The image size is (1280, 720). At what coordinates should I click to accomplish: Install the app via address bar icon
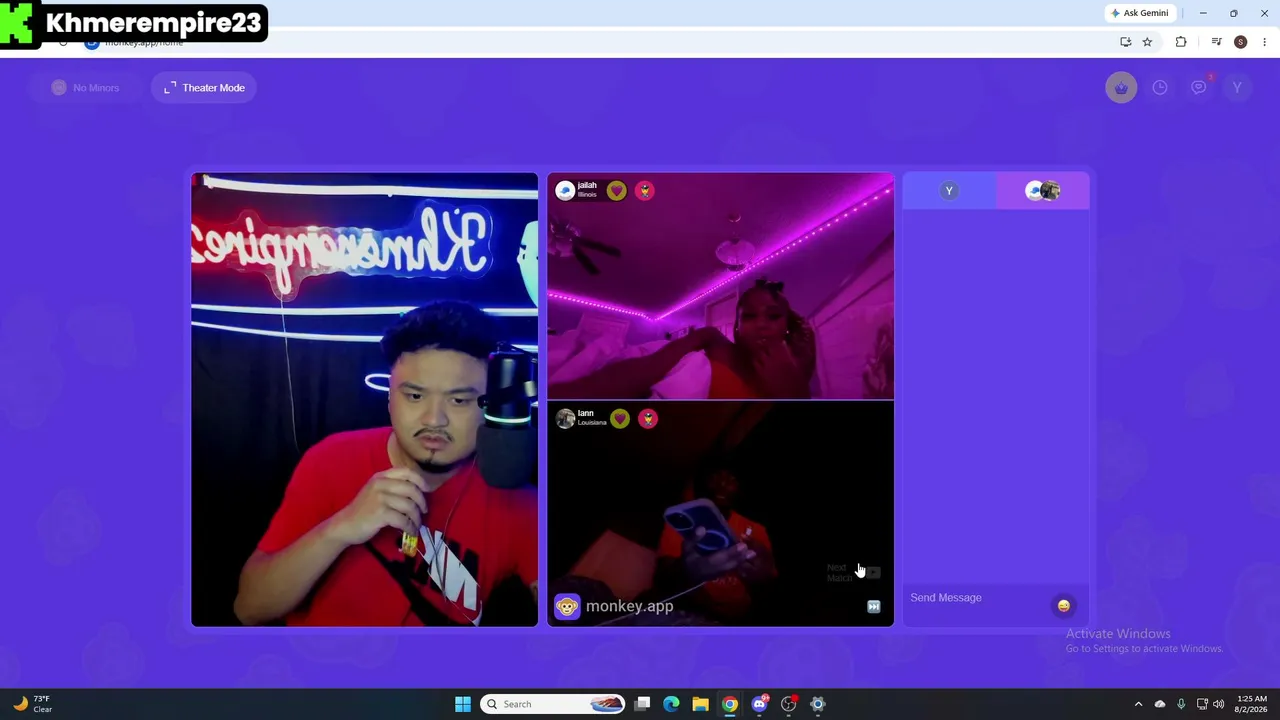click(1125, 42)
